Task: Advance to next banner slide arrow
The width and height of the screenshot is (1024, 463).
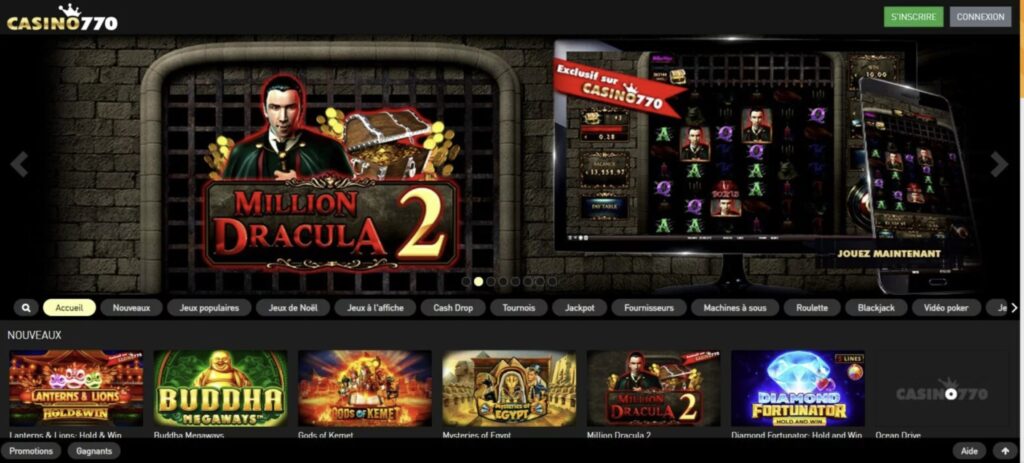Action: pos(999,165)
